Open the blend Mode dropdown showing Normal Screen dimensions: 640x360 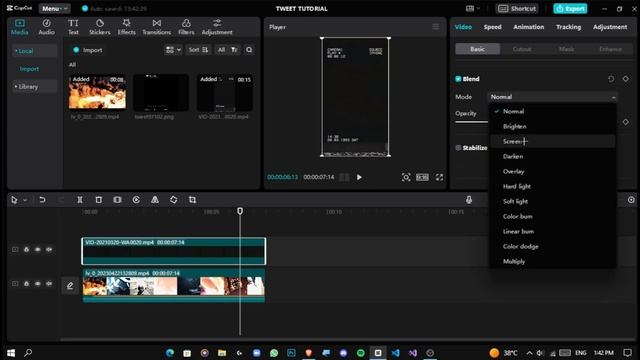[553, 97]
